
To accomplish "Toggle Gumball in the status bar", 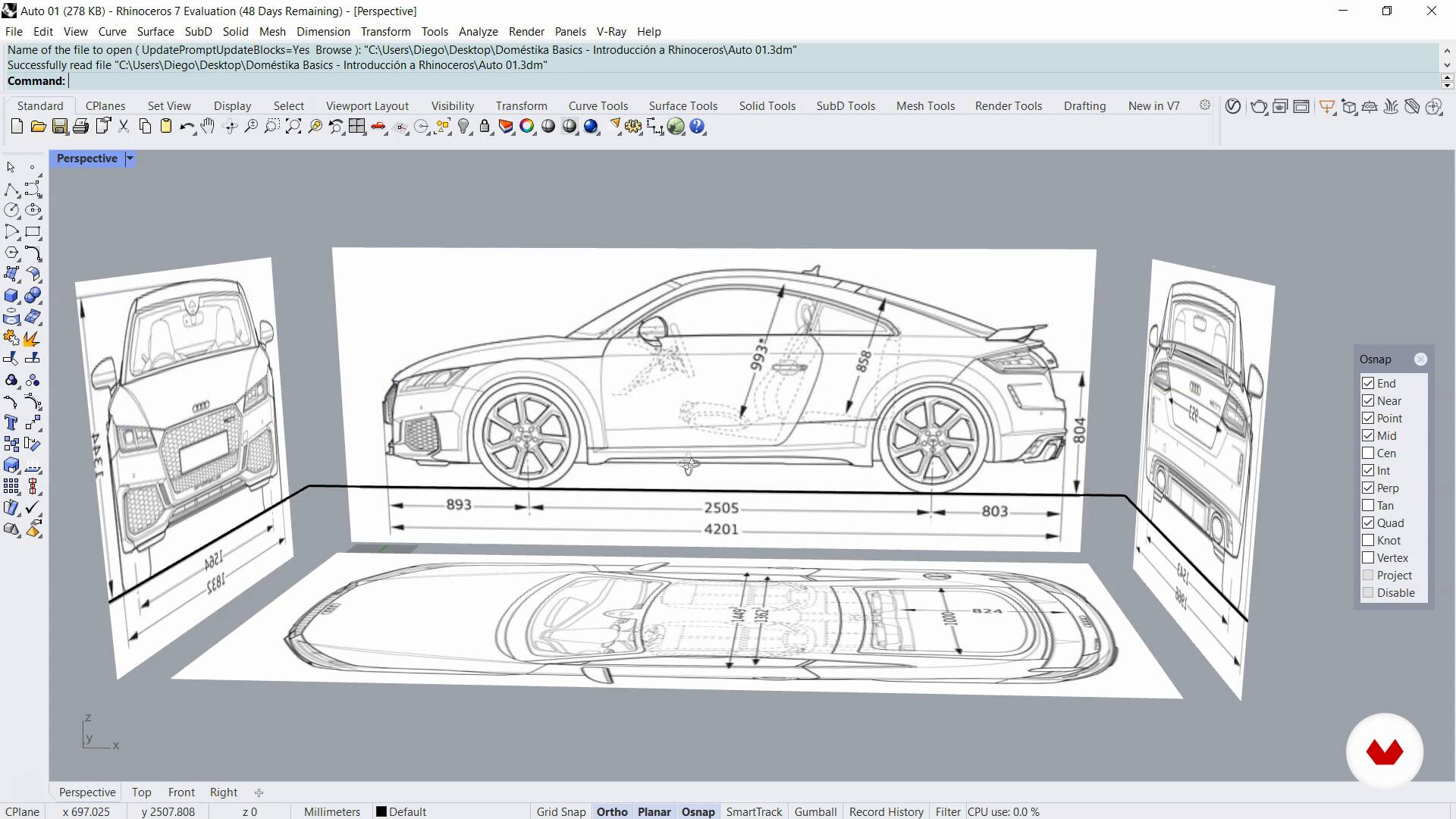I will (816, 812).
